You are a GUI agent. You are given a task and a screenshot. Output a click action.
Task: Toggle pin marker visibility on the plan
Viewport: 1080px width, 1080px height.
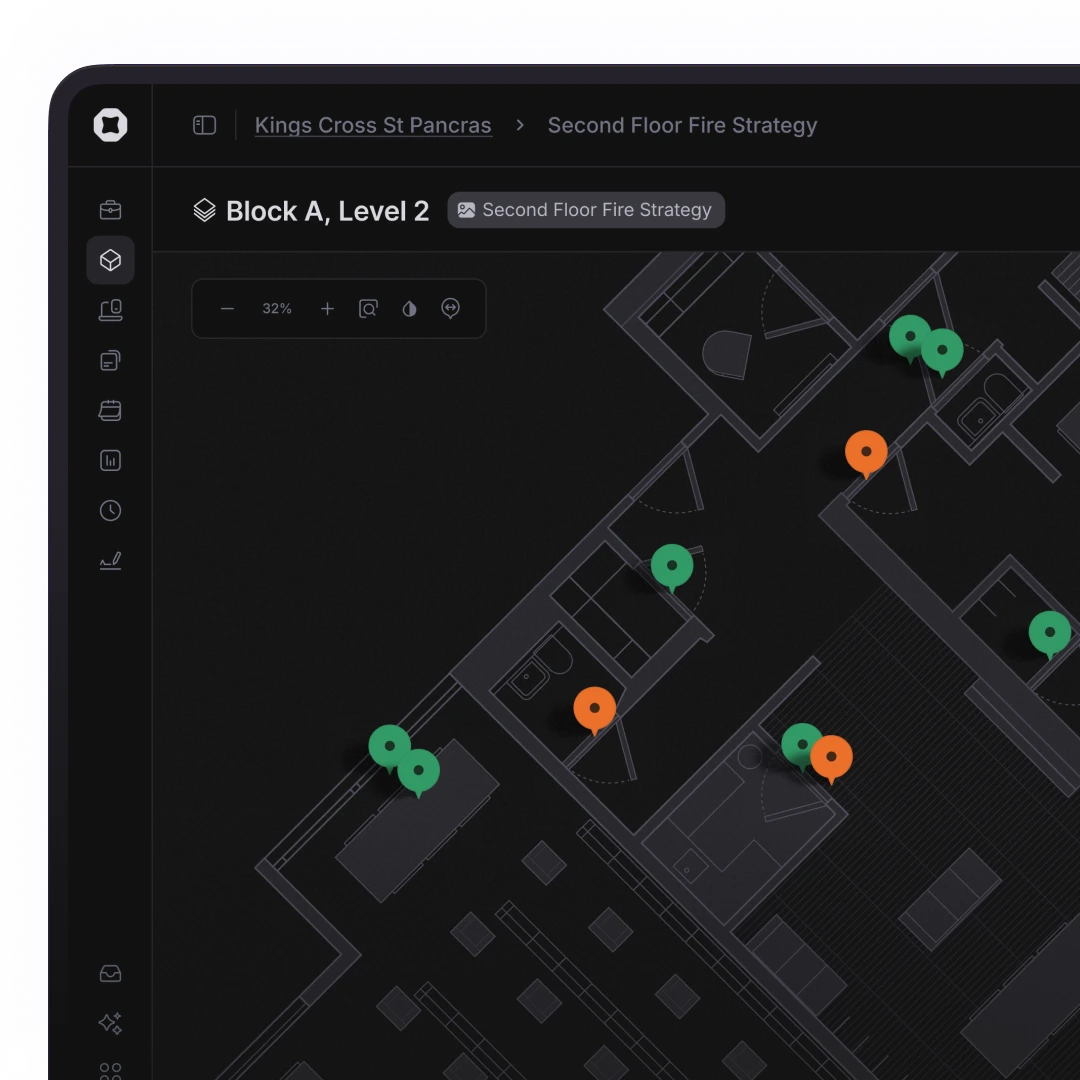(x=450, y=308)
